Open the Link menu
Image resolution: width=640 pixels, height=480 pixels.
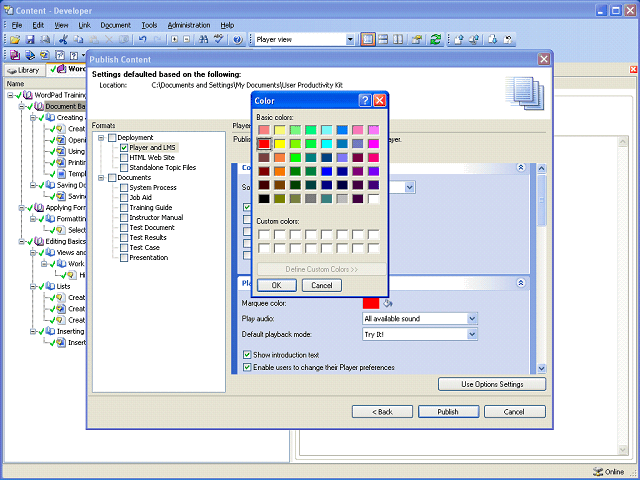84,25
